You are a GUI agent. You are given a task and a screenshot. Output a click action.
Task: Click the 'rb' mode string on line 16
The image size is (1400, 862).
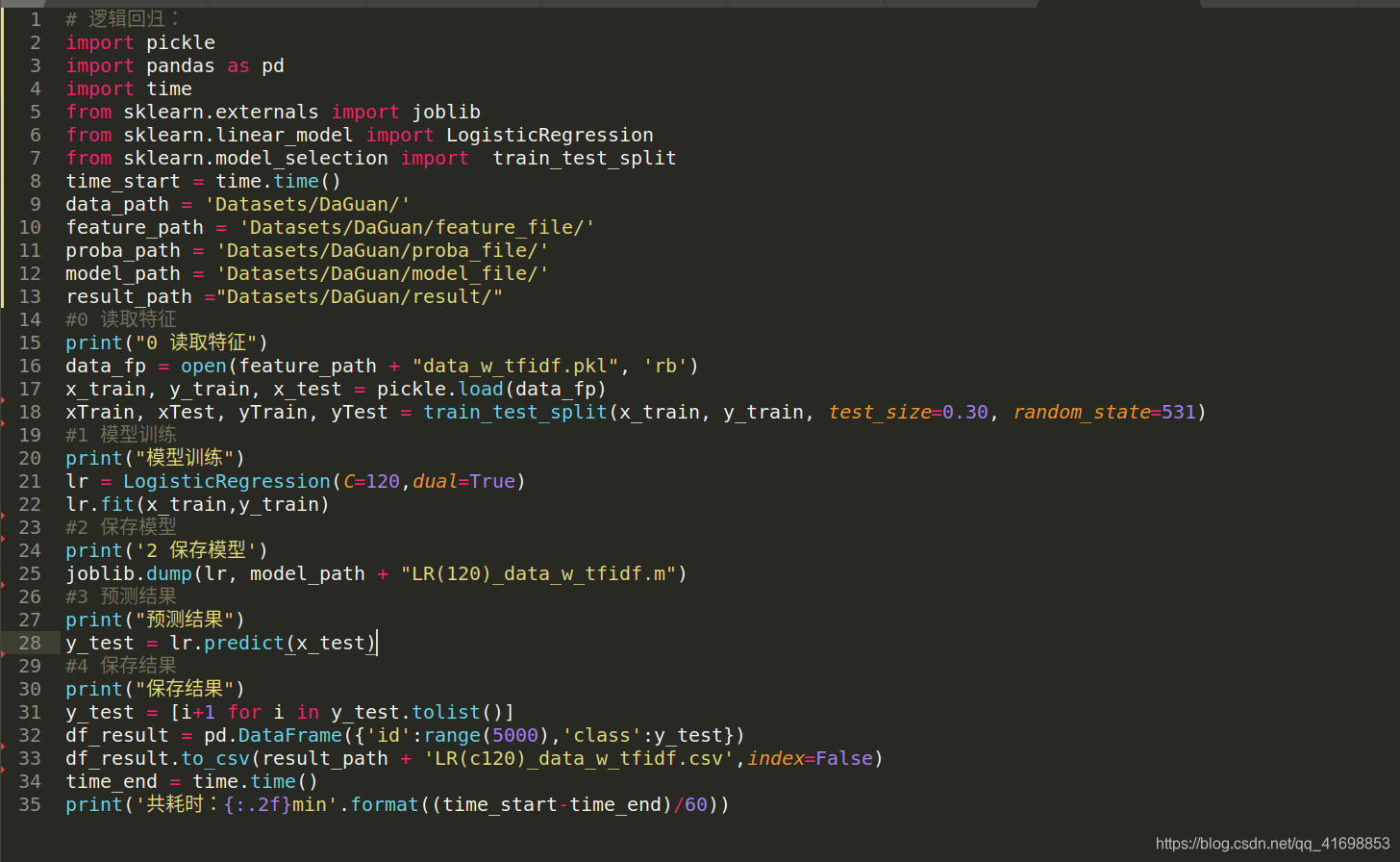pyautogui.click(x=665, y=366)
